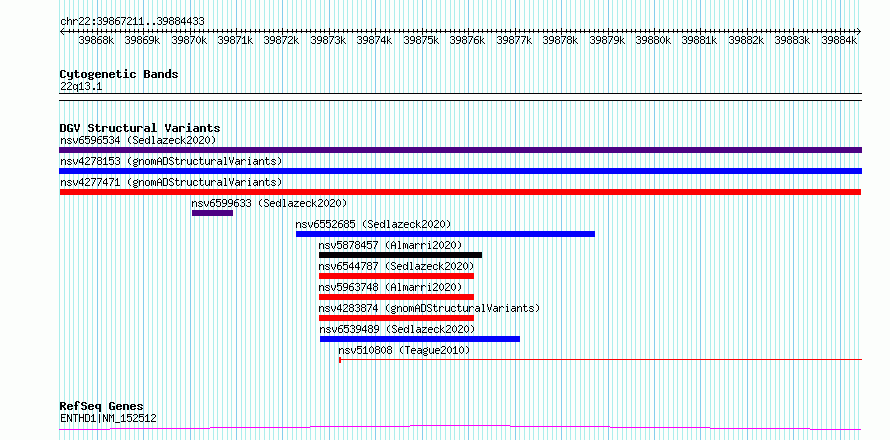Select the thin red nsv510808 line
The image size is (890, 440).
pyautogui.click(x=601, y=359)
